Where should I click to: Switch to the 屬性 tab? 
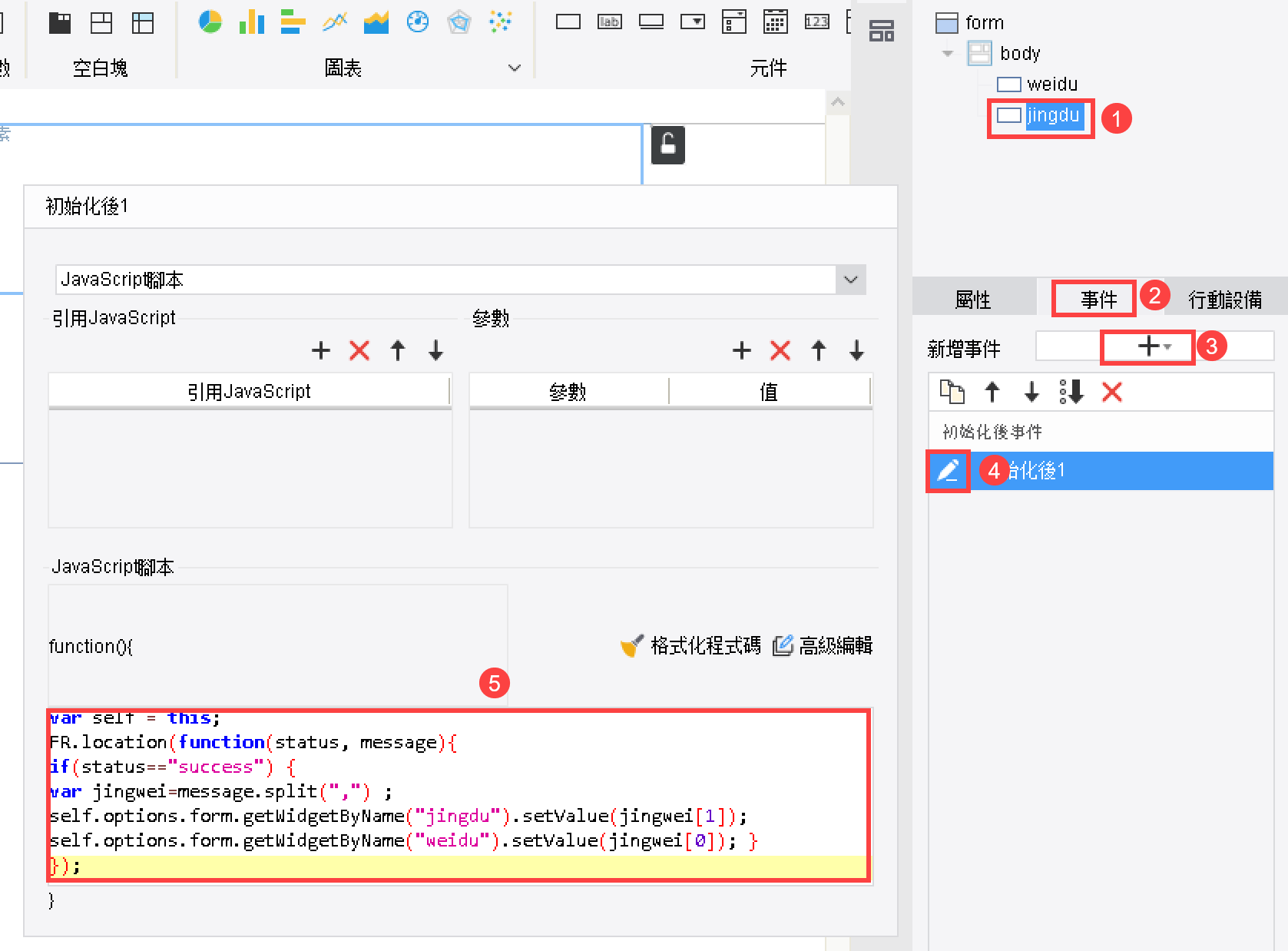[972, 299]
